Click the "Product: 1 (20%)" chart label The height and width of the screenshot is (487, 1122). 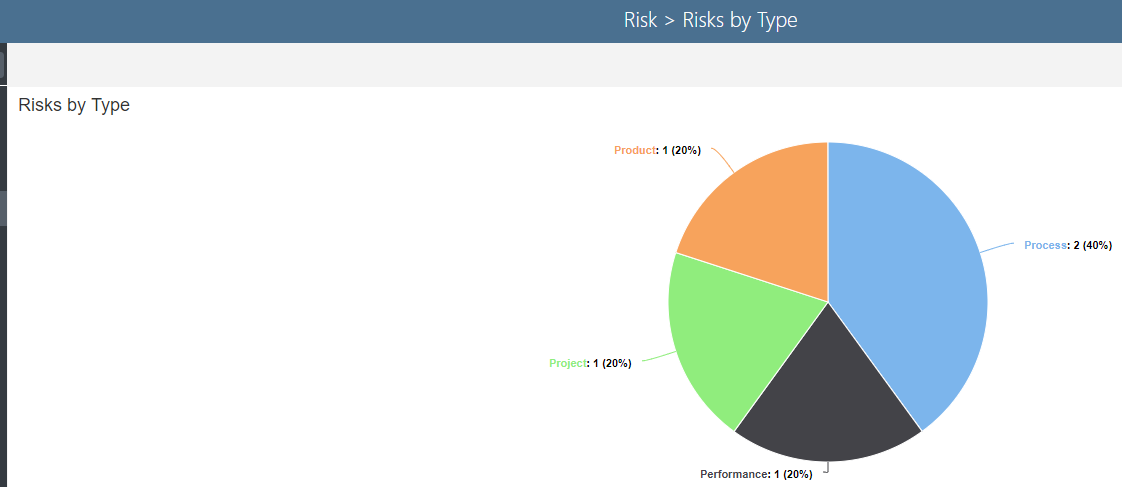coord(657,150)
